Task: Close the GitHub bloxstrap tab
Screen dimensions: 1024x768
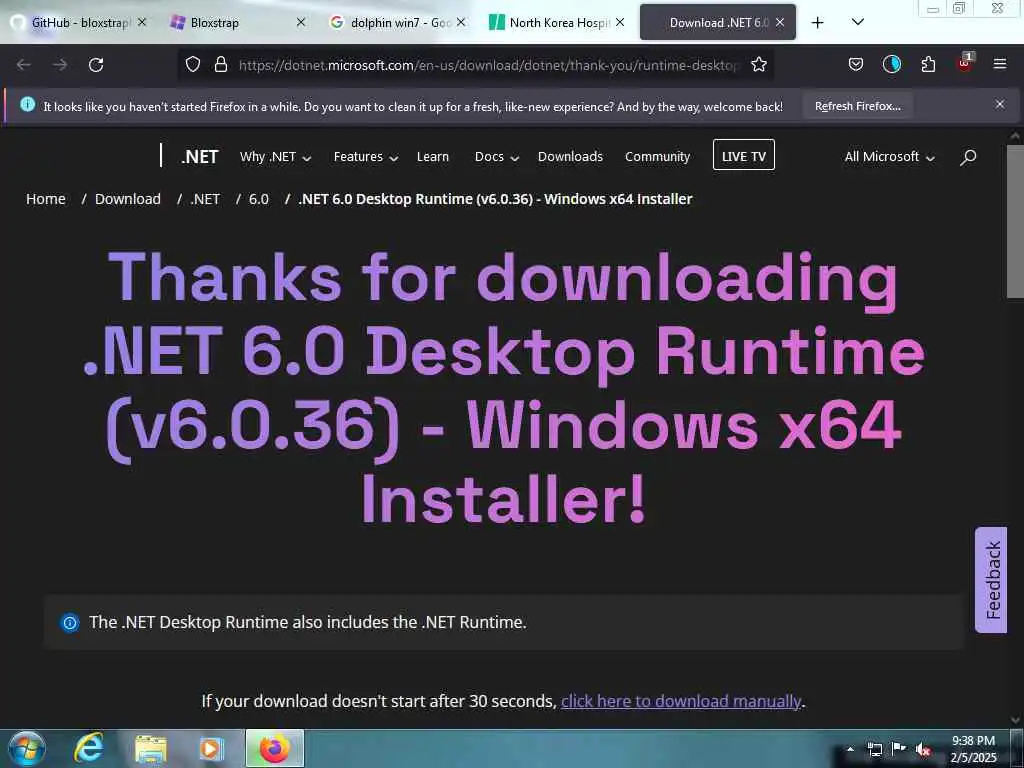Action: pos(142,22)
